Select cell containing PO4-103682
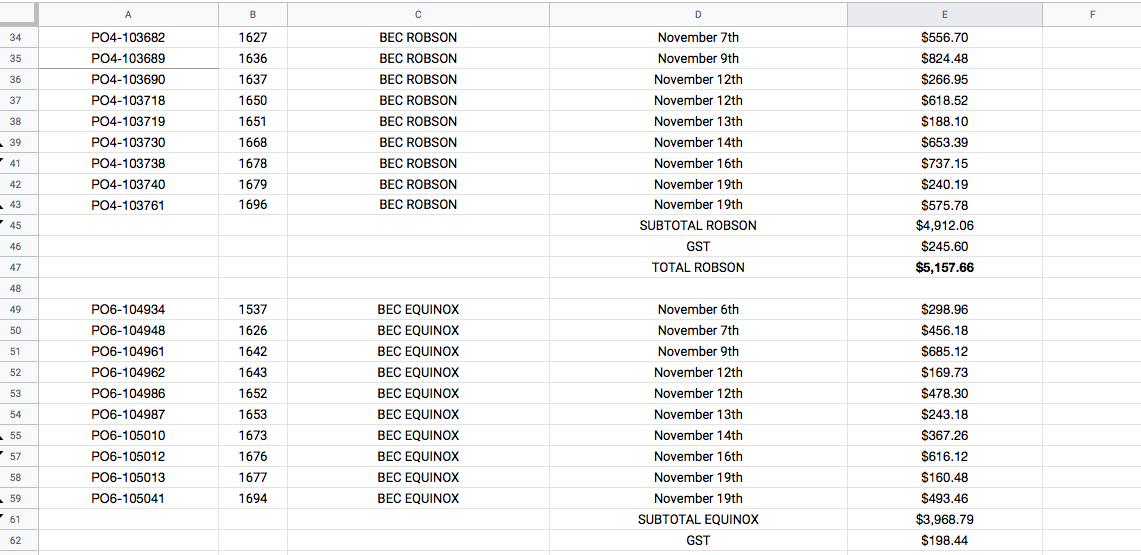1141x555 pixels. (128, 38)
